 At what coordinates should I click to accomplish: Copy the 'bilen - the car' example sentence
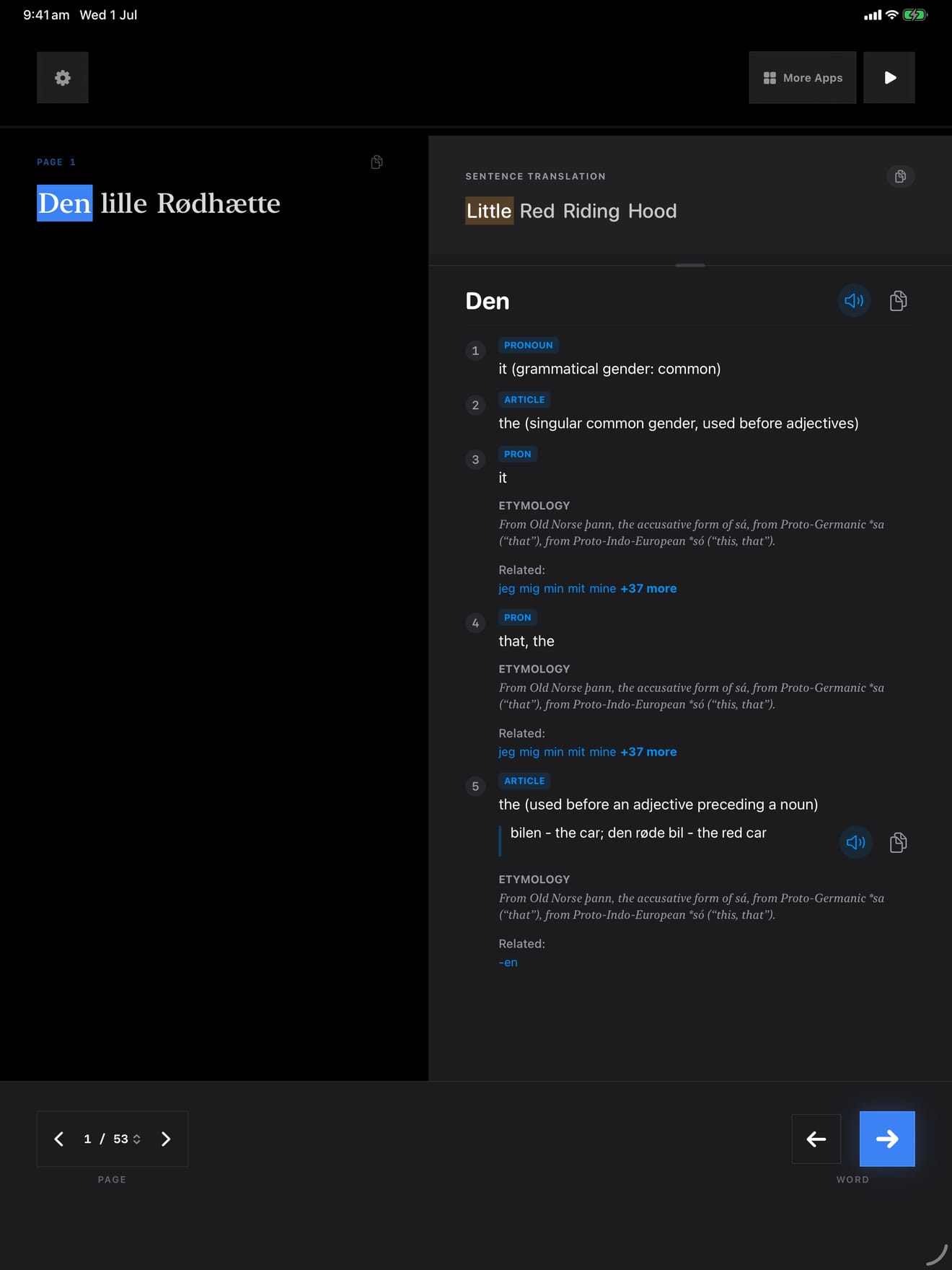(x=898, y=842)
